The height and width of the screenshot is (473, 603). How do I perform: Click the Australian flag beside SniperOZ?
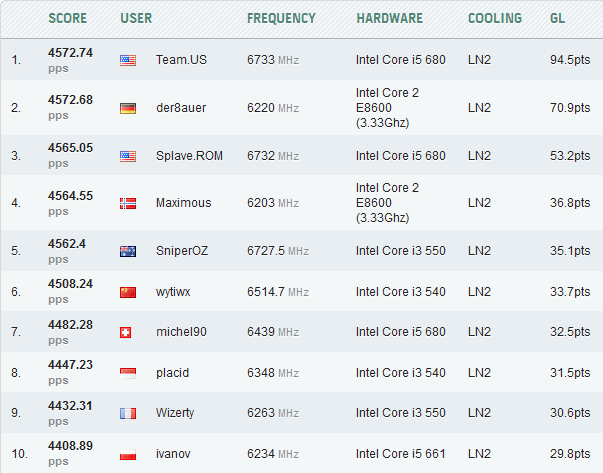128,251
